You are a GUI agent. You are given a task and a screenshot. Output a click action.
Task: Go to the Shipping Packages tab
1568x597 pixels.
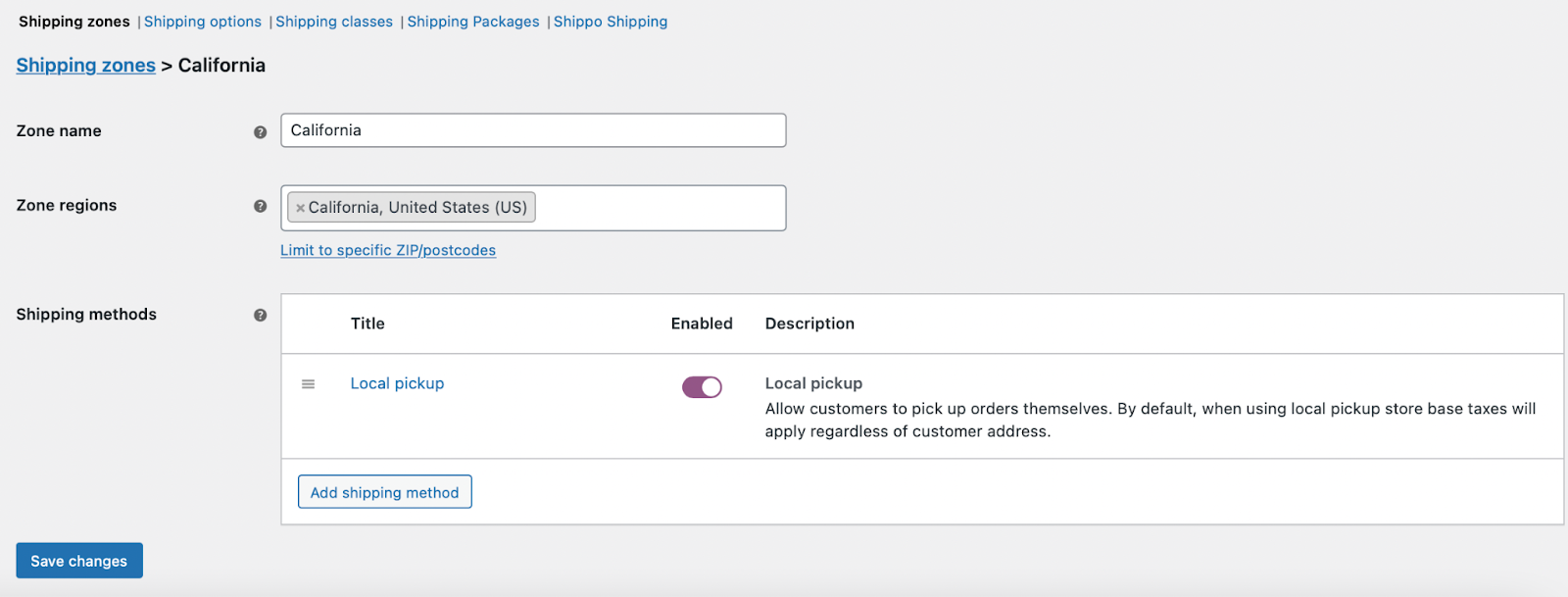(473, 22)
